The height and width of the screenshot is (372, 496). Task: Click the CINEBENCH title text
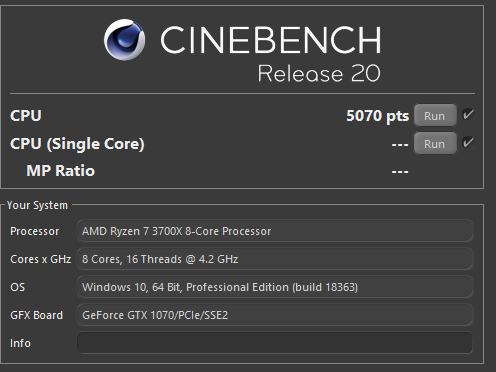click(x=271, y=40)
